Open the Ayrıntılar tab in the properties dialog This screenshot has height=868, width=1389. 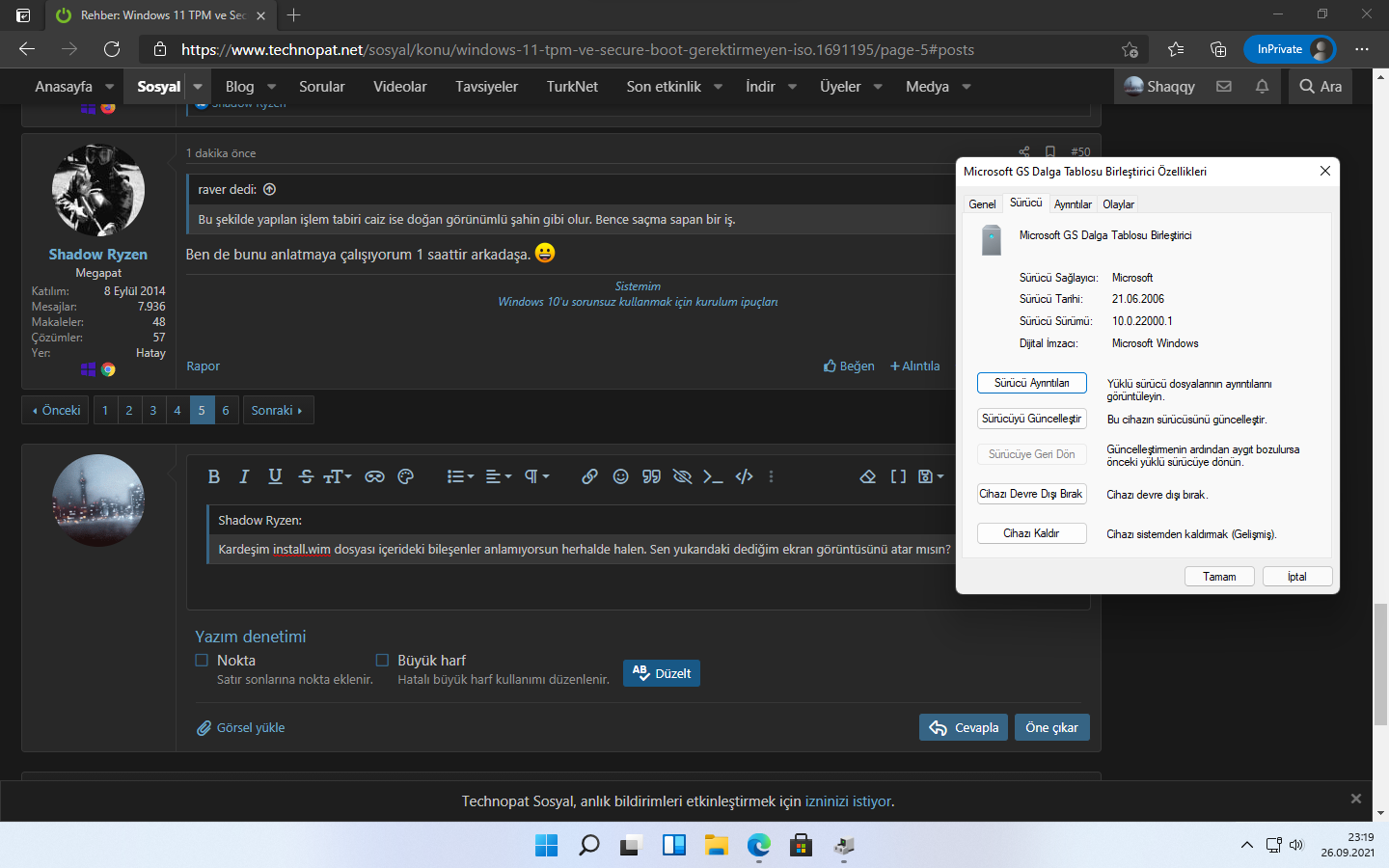tap(1073, 204)
